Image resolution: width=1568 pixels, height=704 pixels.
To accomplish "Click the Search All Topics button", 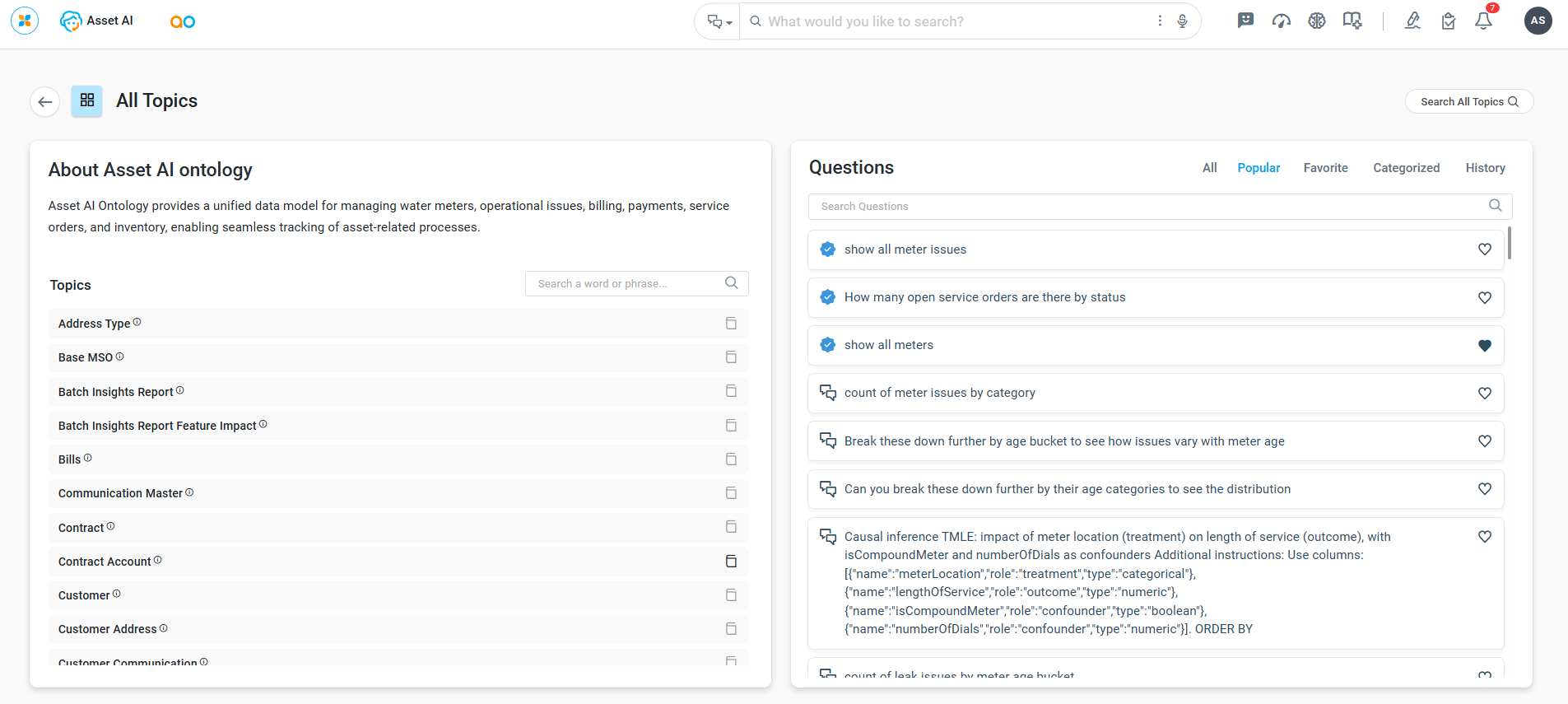I will point(1469,101).
